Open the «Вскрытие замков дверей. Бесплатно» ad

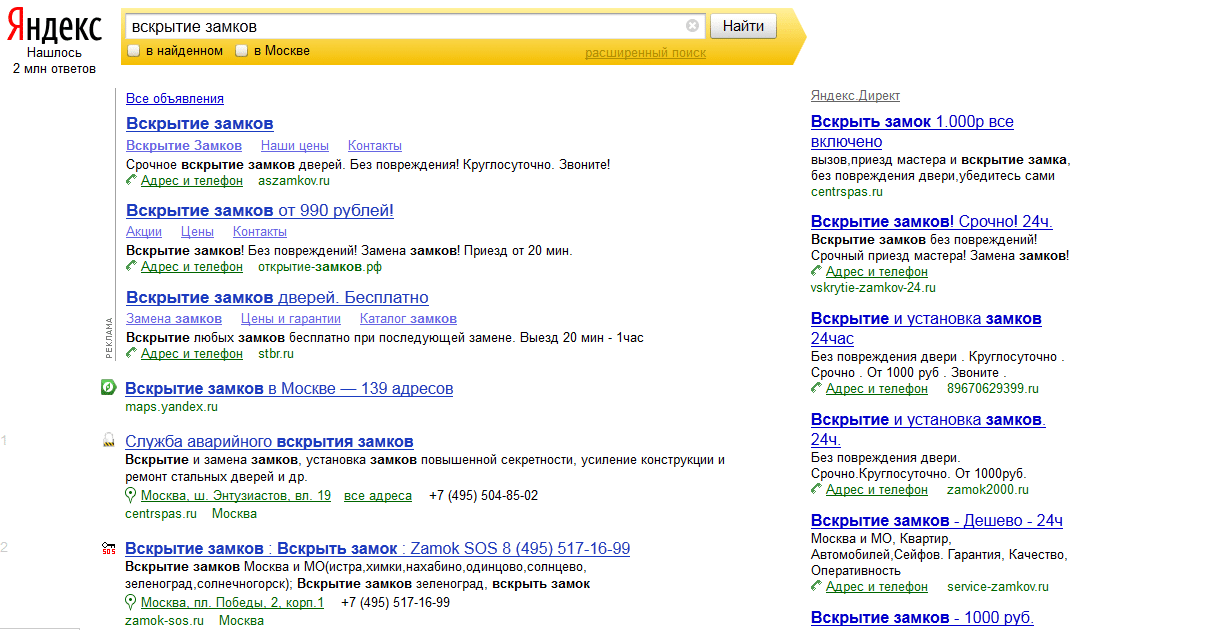[x=277, y=298]
